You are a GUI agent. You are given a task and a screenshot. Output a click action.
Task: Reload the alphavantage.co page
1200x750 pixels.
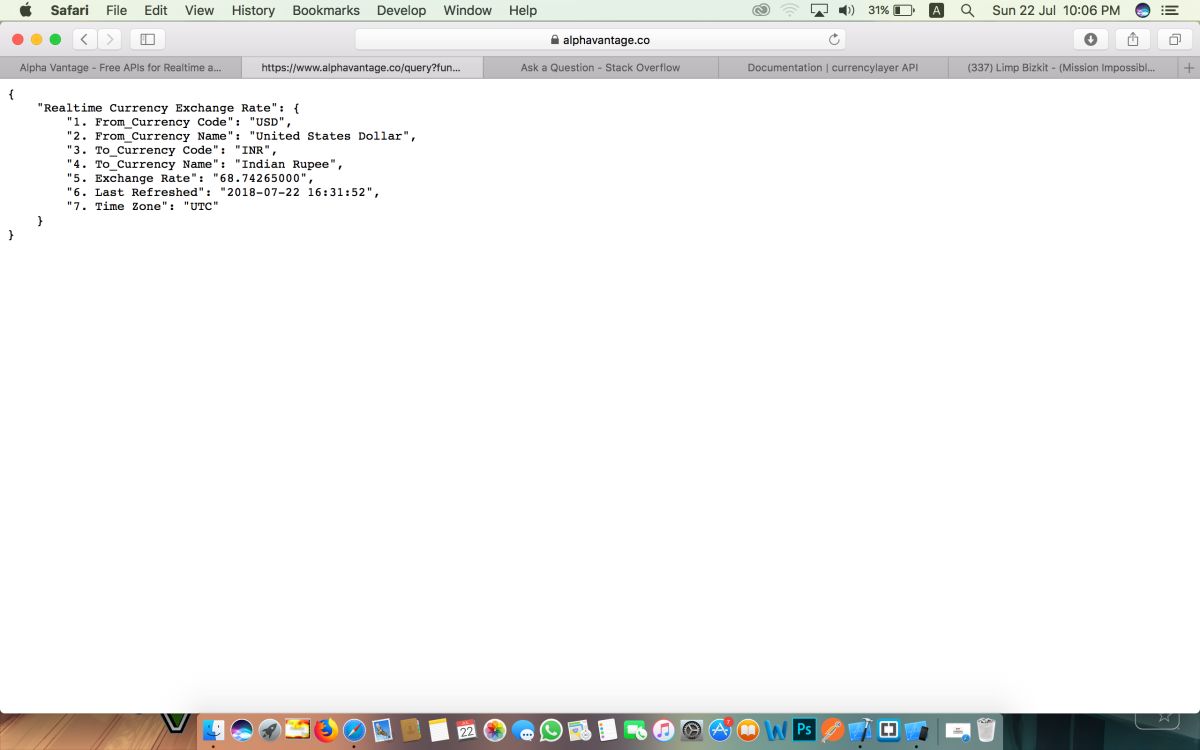click(834, 40)
